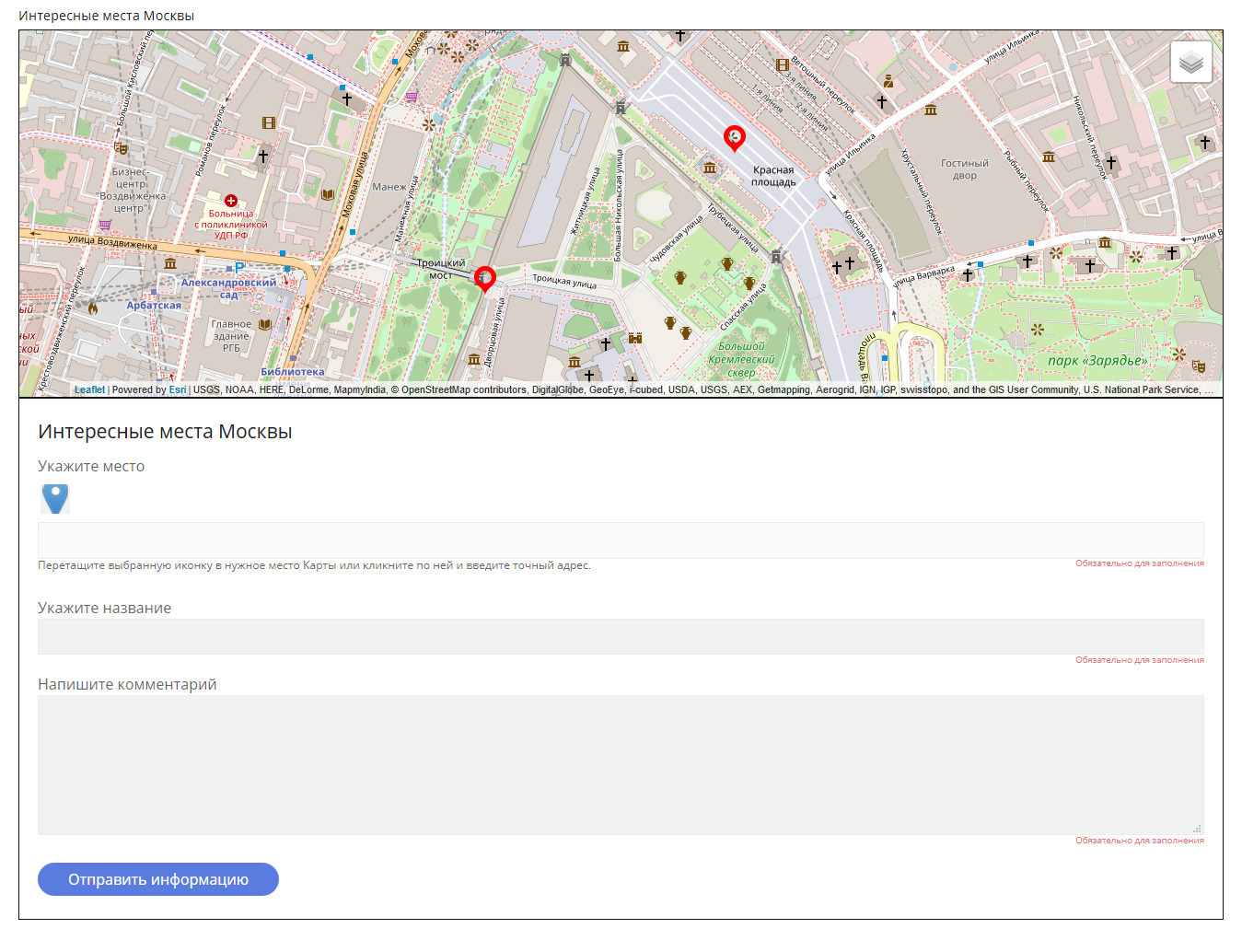This screenshot has width=1242, height=952.
Task: Click the parking P icon near Александровский сад
Action: coord(237,266)
